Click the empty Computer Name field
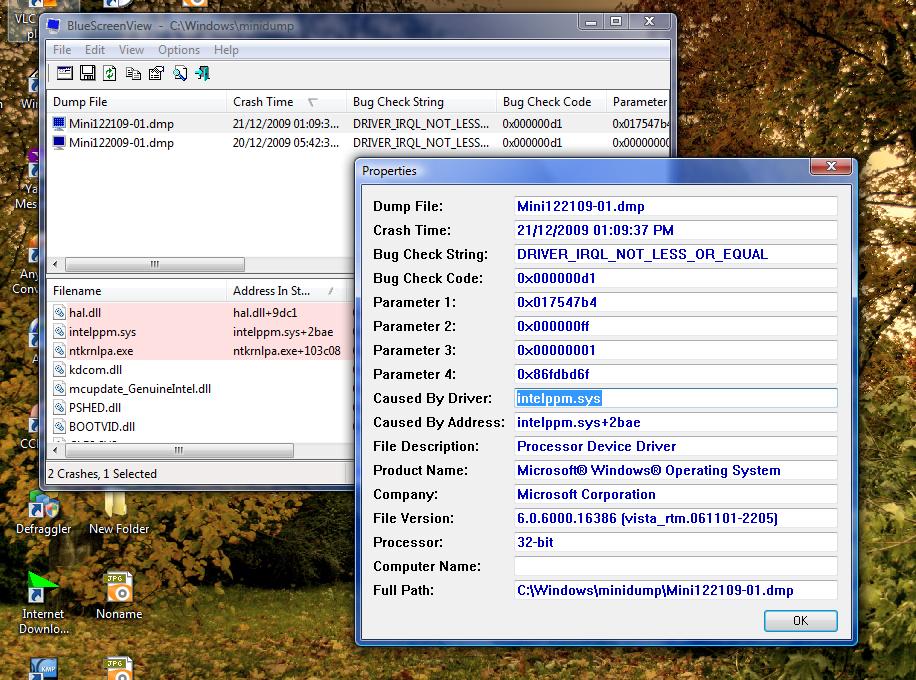 coord(675,566)
